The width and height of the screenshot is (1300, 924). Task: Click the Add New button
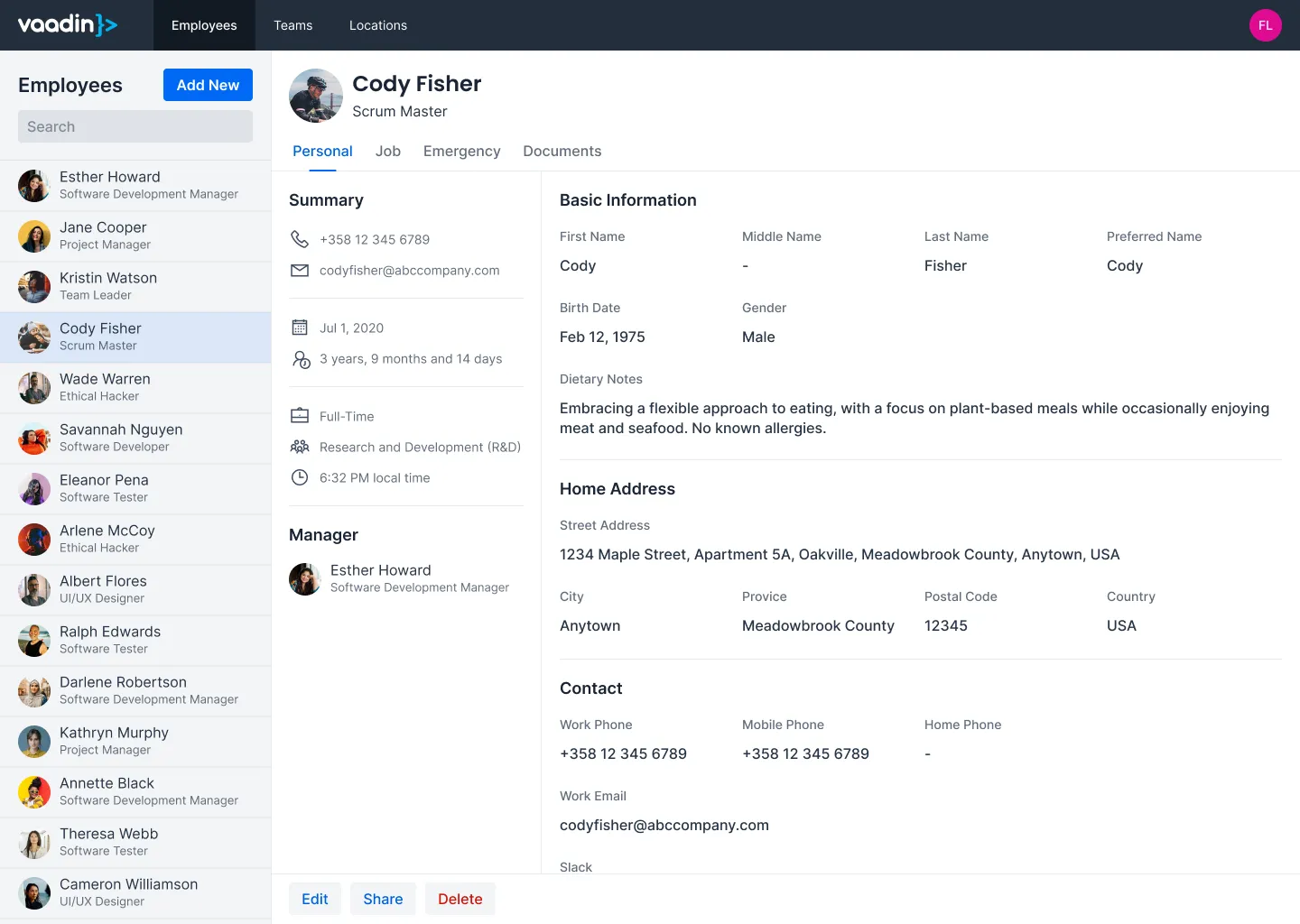pyautogui.click(x=208, y=84)
